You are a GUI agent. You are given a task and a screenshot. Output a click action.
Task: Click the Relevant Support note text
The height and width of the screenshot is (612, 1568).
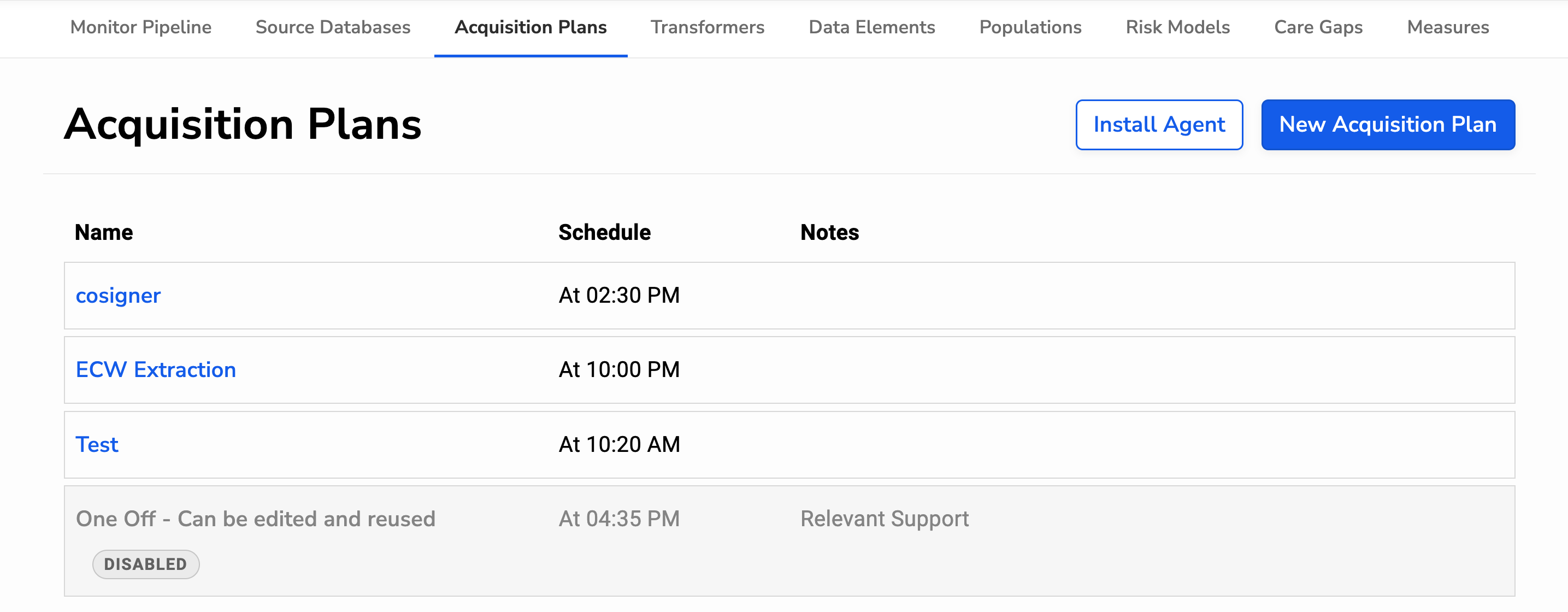tap(885, 519)
